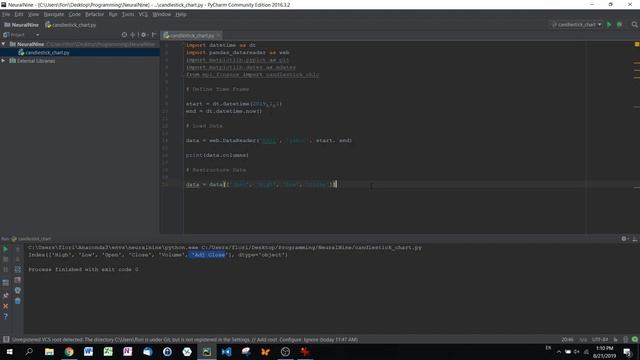
Task: Click the 'Process finished with exit code 0' text
Action: click(x=83, y=269)
